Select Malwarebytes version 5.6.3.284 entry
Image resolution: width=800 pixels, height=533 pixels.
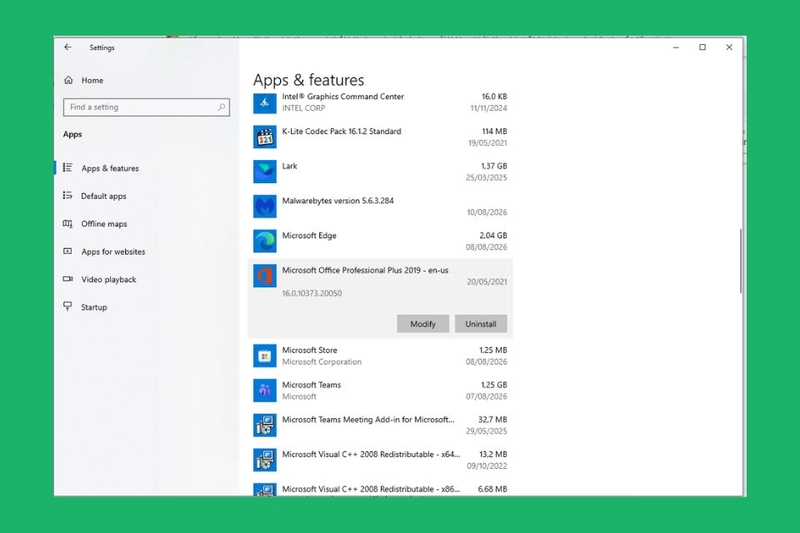[380, 207]
